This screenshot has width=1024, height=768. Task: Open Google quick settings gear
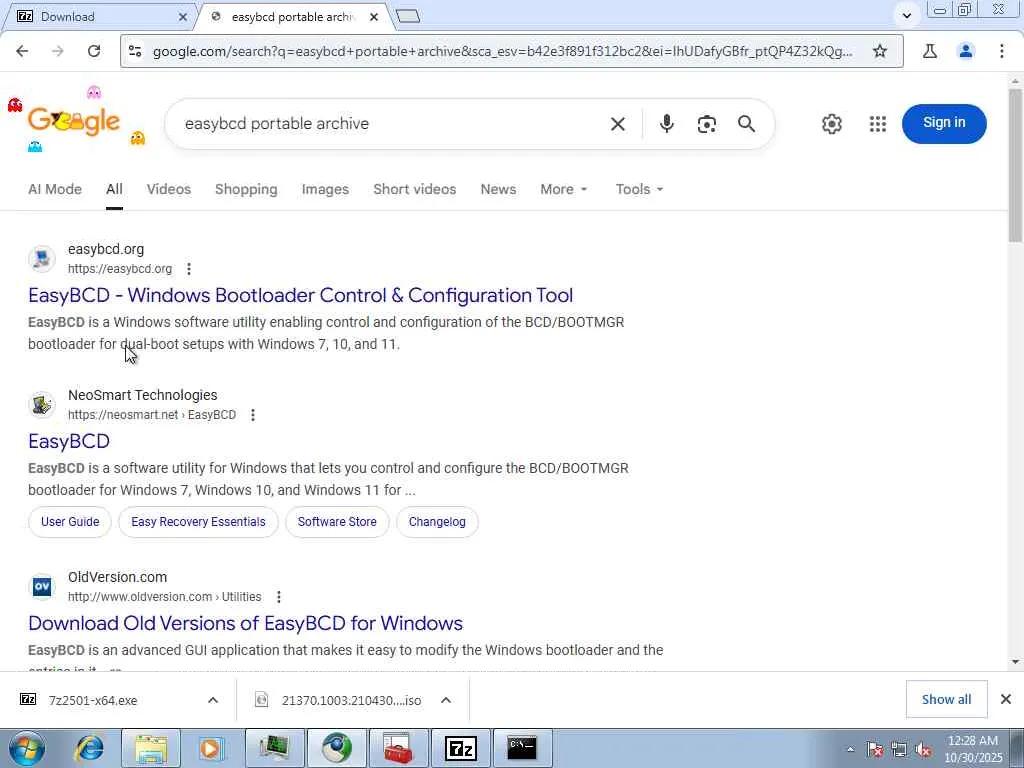[x=831, y=123]
